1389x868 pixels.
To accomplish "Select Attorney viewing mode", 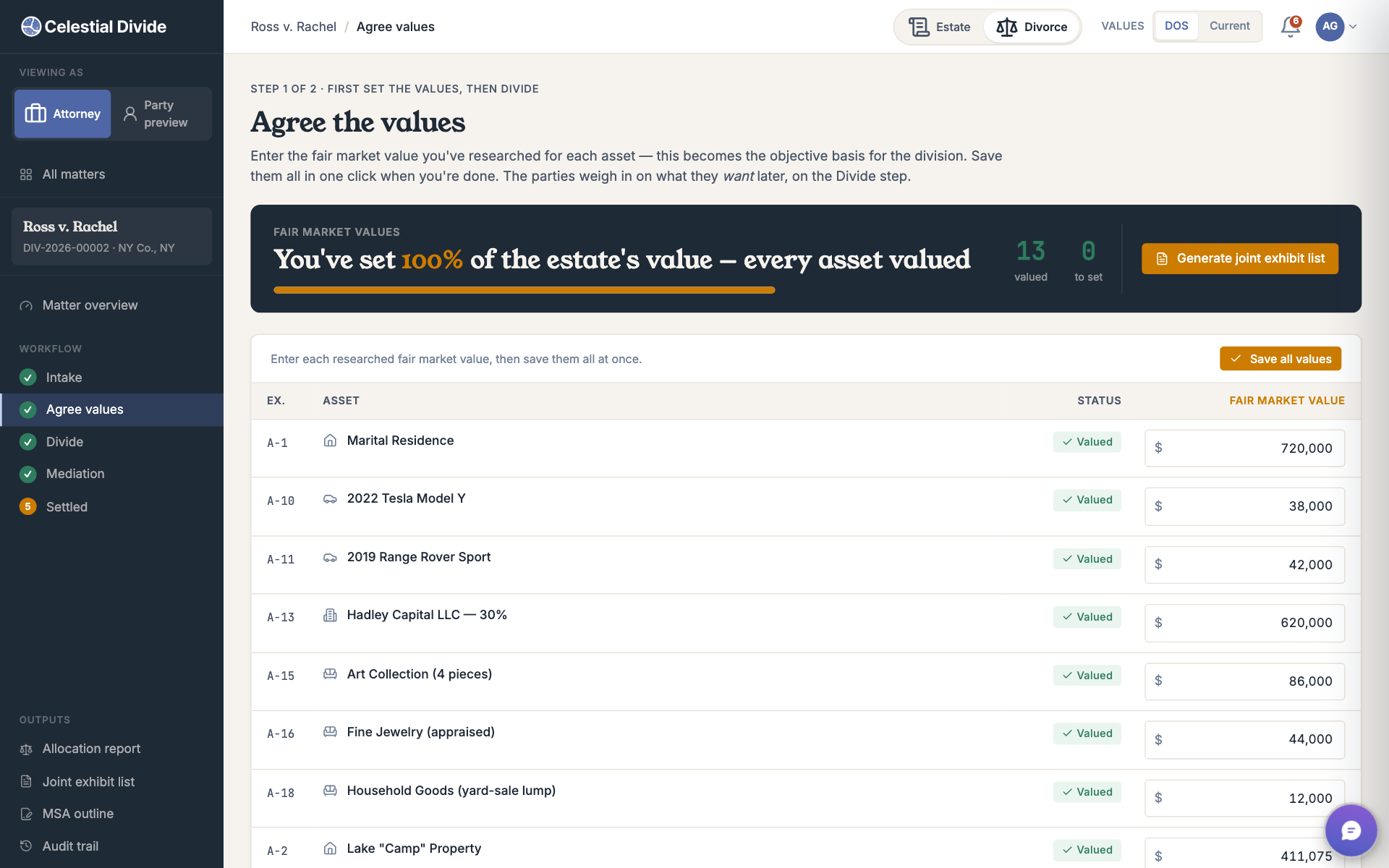I will coord(62,114).
